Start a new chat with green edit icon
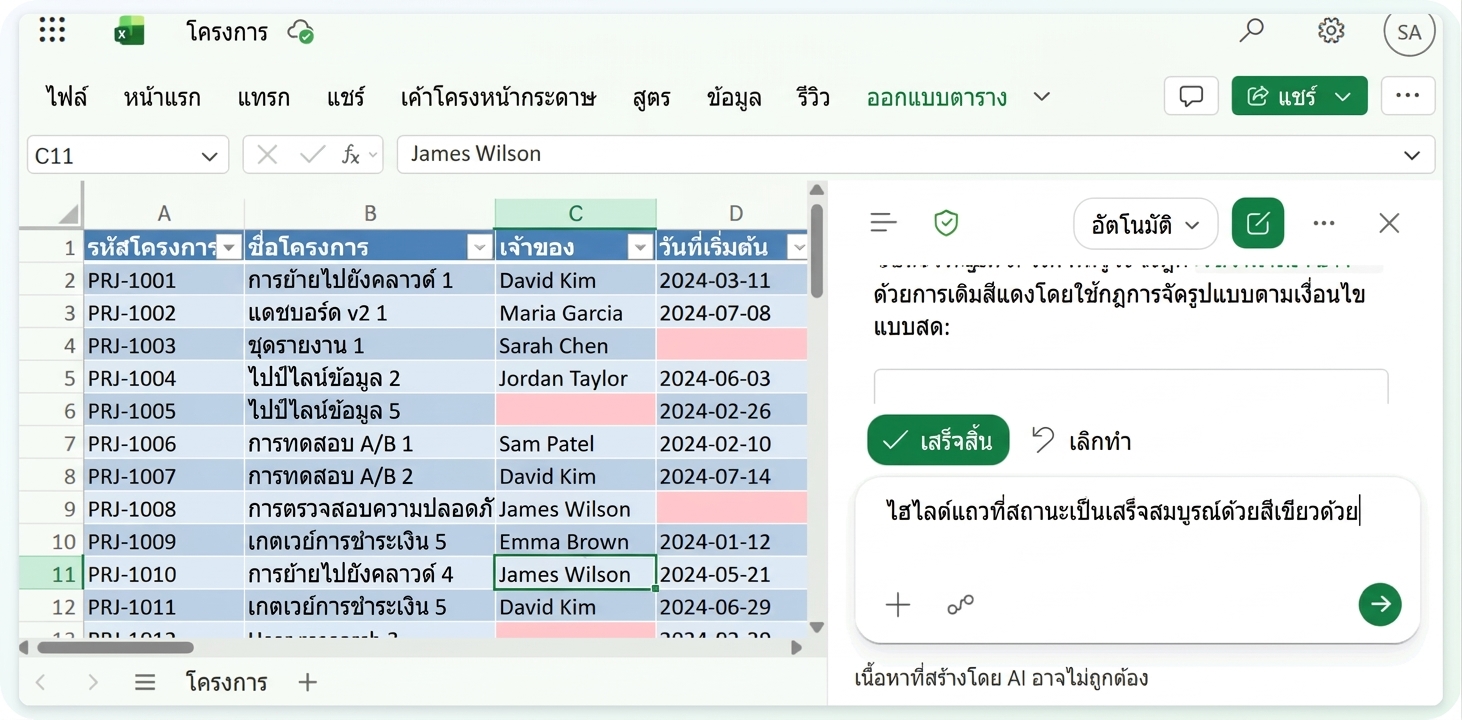 click(x=1258, y=223)
